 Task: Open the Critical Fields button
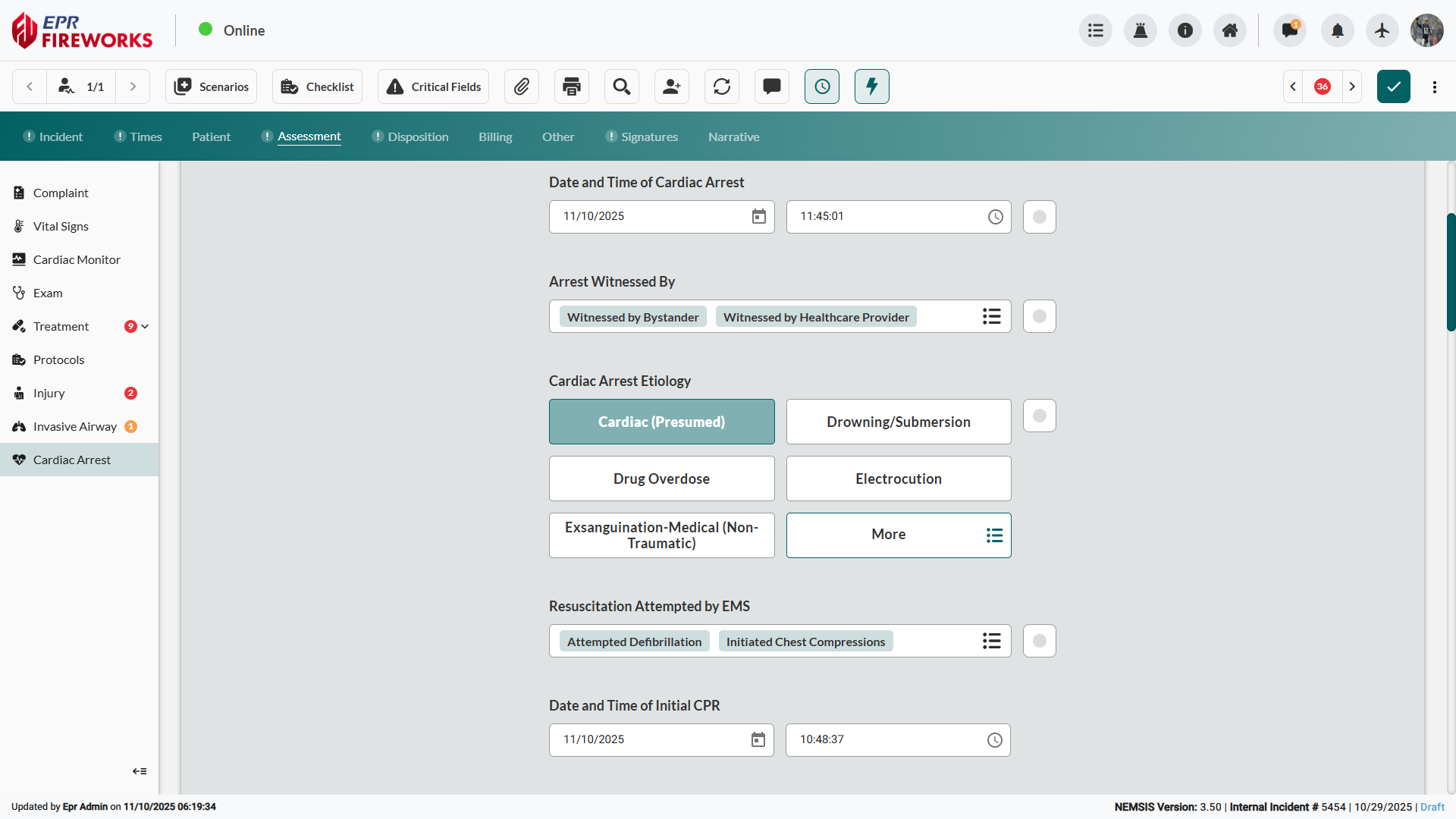(x=434, y=86)
